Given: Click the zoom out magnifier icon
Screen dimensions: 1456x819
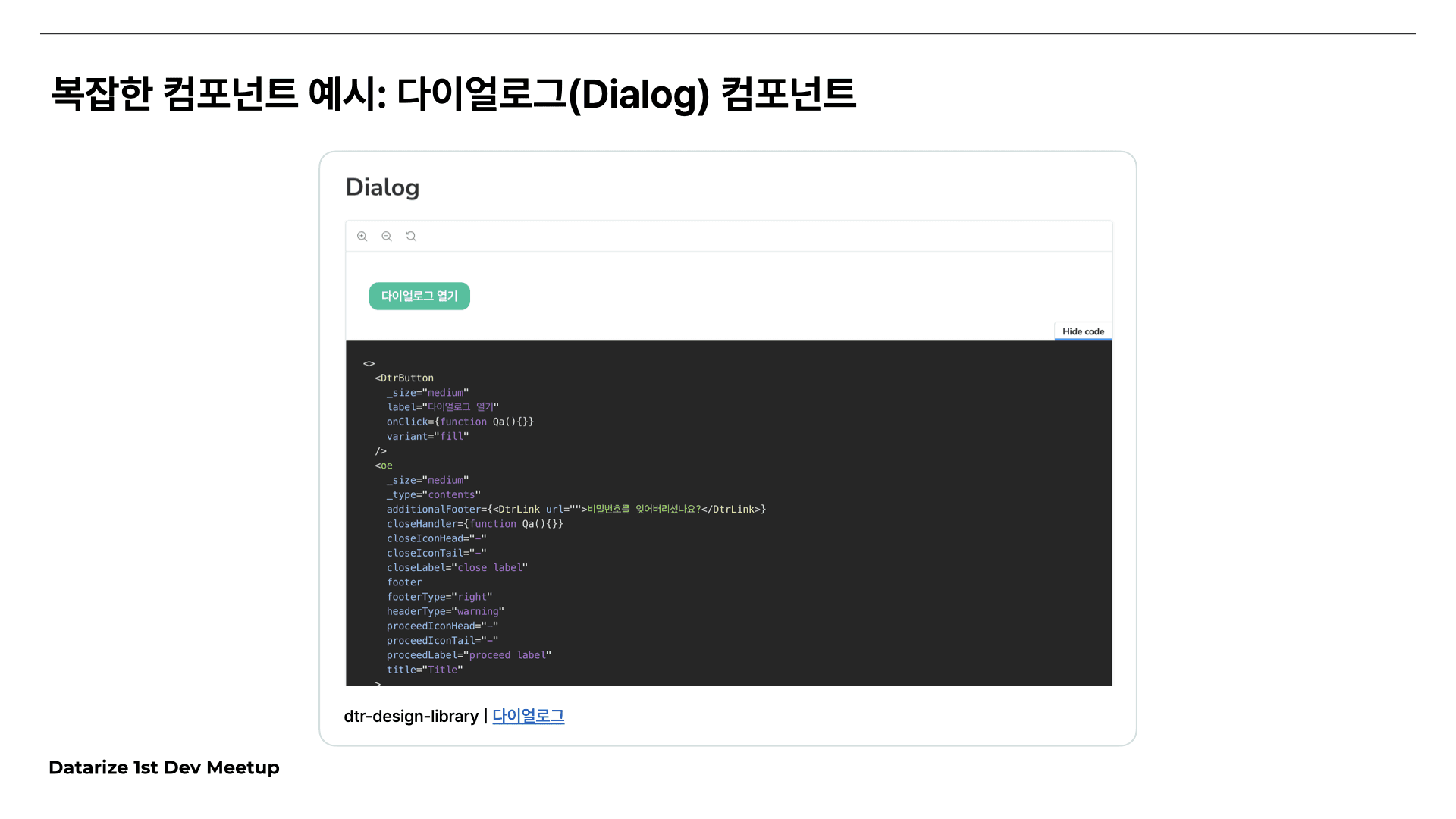Looking at the screenshot, I should [x=387, y=237].
